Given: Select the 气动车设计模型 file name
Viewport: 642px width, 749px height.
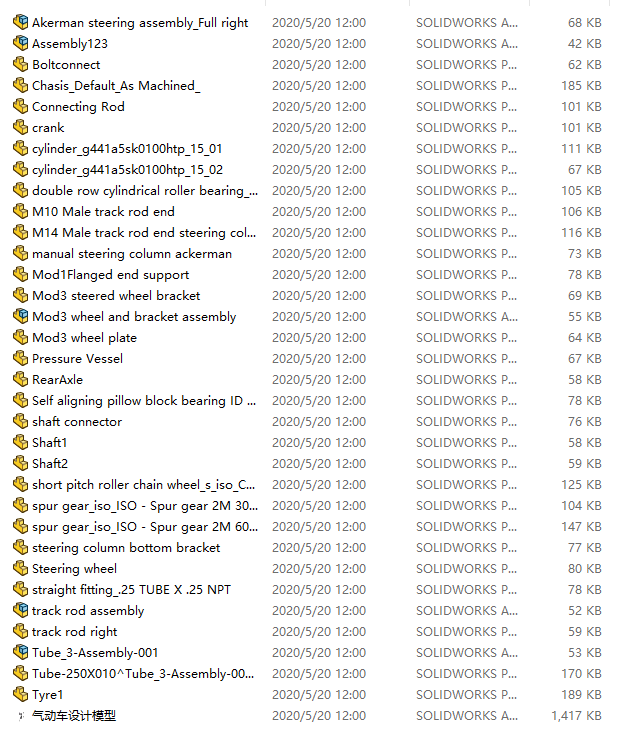Looking at the screenshot, I should point(74,716).
